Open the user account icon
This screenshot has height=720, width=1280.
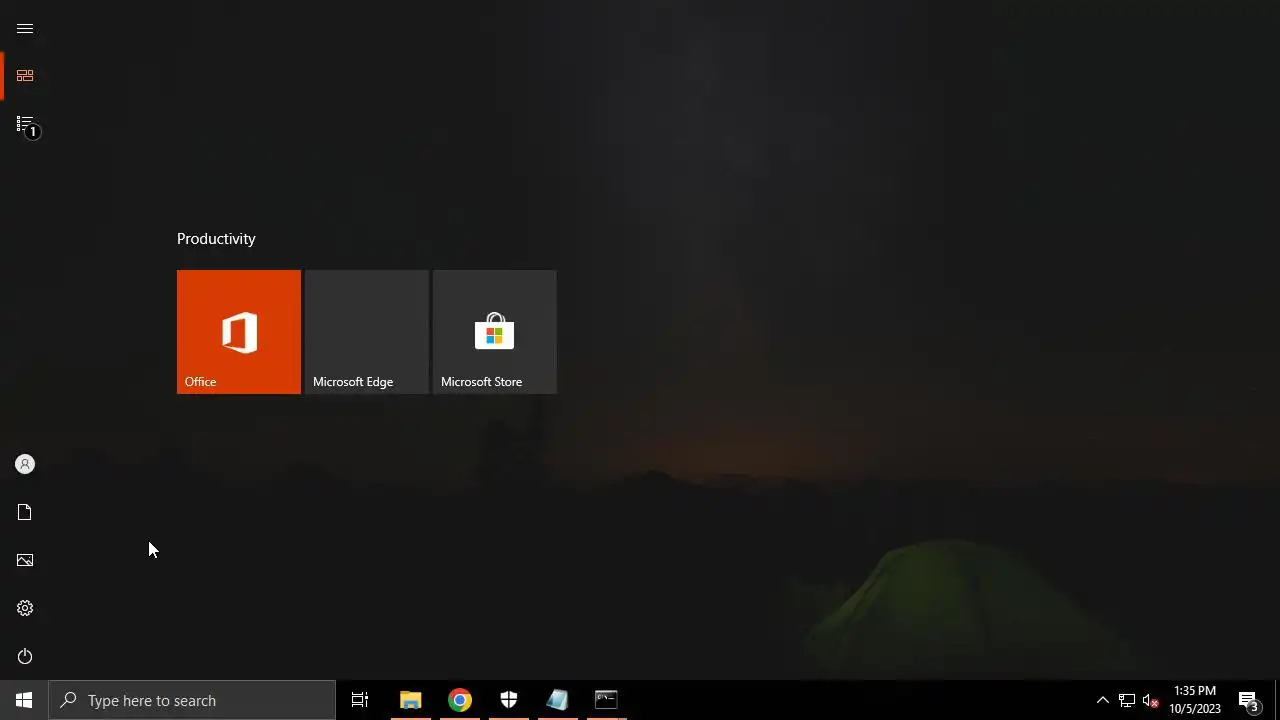[25, 464]
